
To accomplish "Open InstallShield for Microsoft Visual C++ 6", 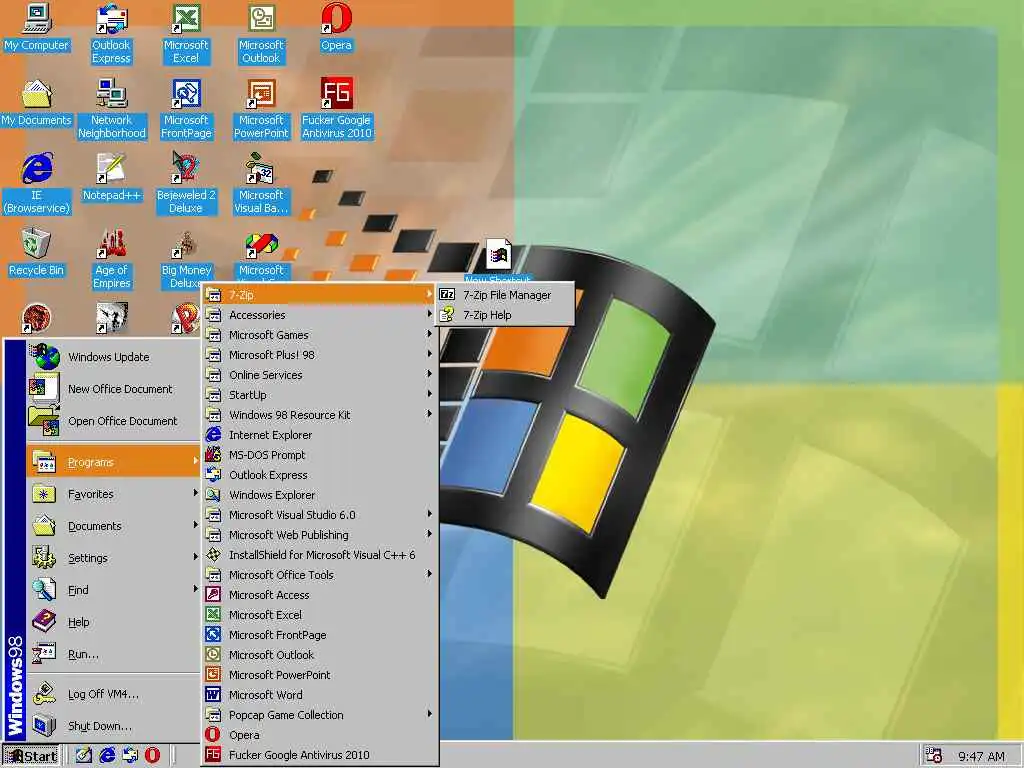I will click(x=319, y=554).
